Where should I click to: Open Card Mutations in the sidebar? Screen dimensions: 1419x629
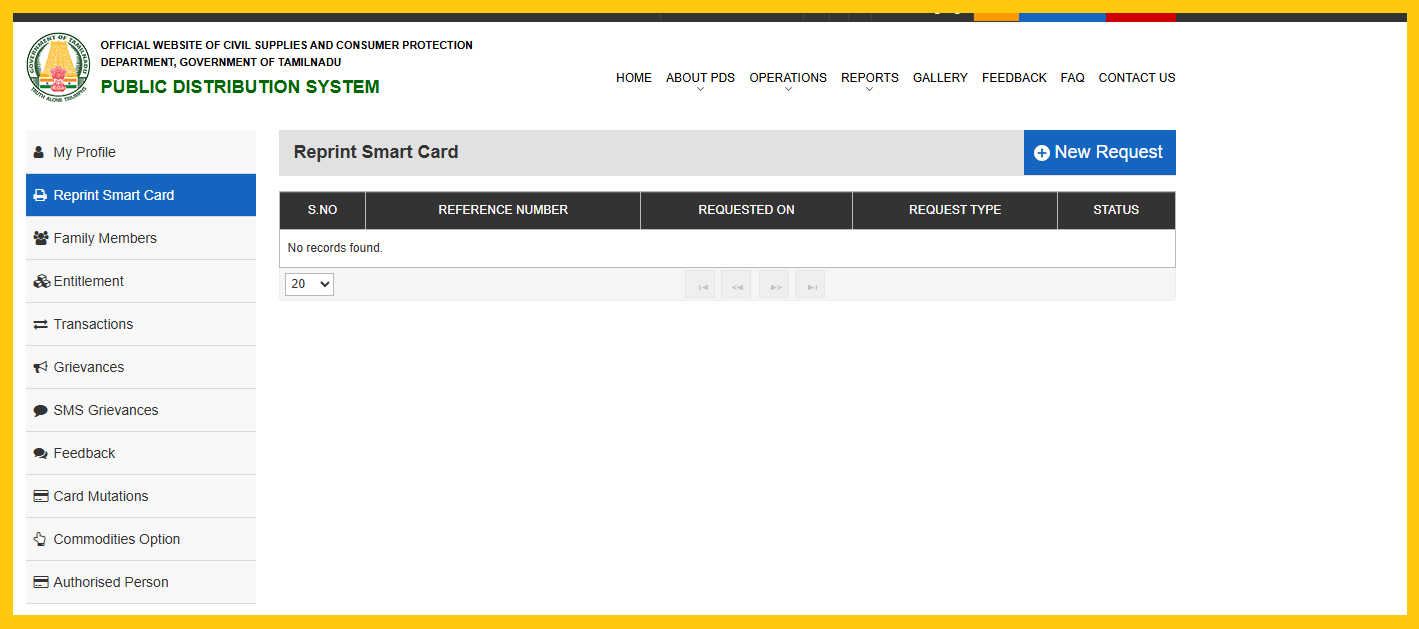100,496
